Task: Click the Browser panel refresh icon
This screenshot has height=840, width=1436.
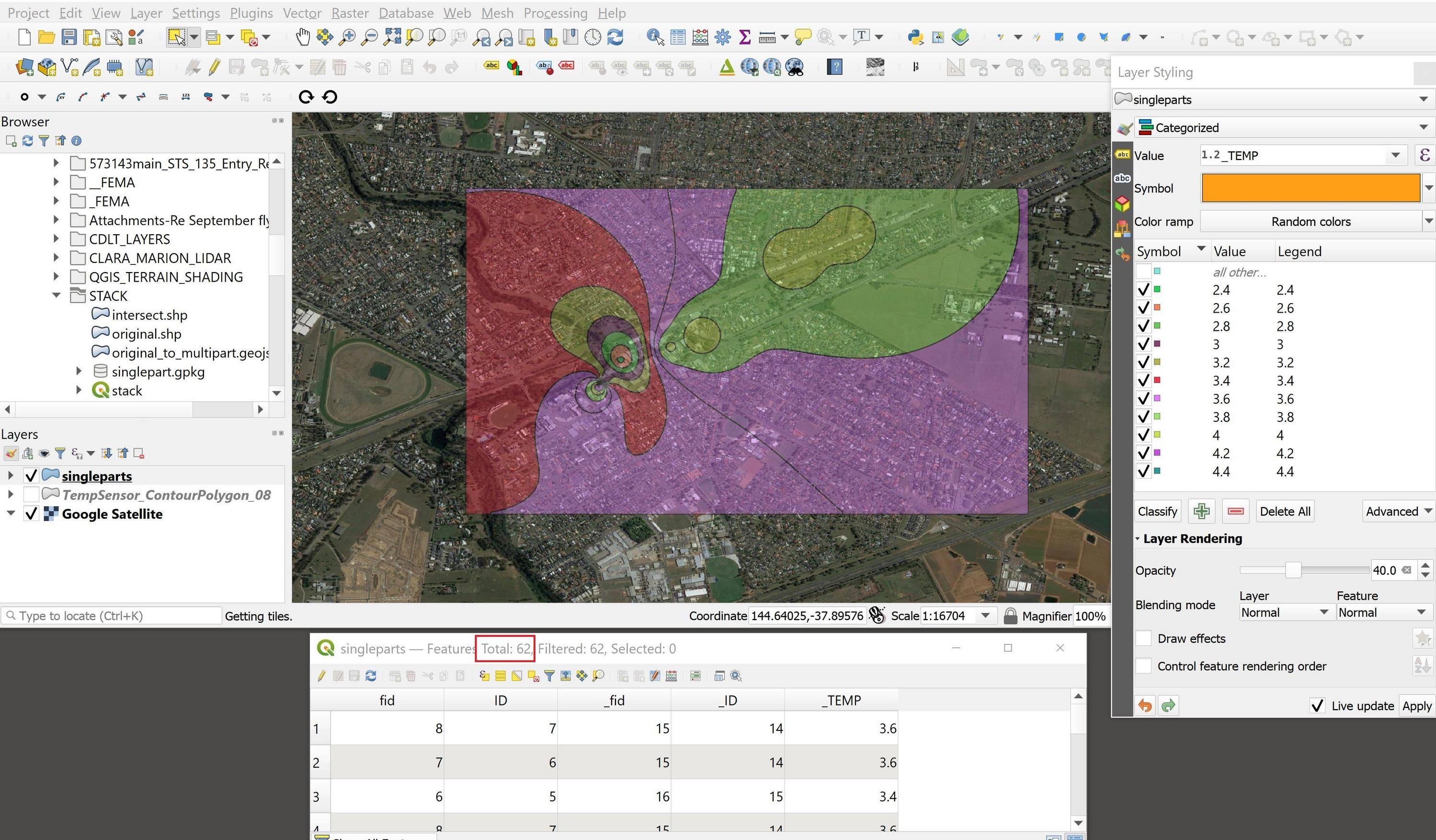Action: [27, 141]
